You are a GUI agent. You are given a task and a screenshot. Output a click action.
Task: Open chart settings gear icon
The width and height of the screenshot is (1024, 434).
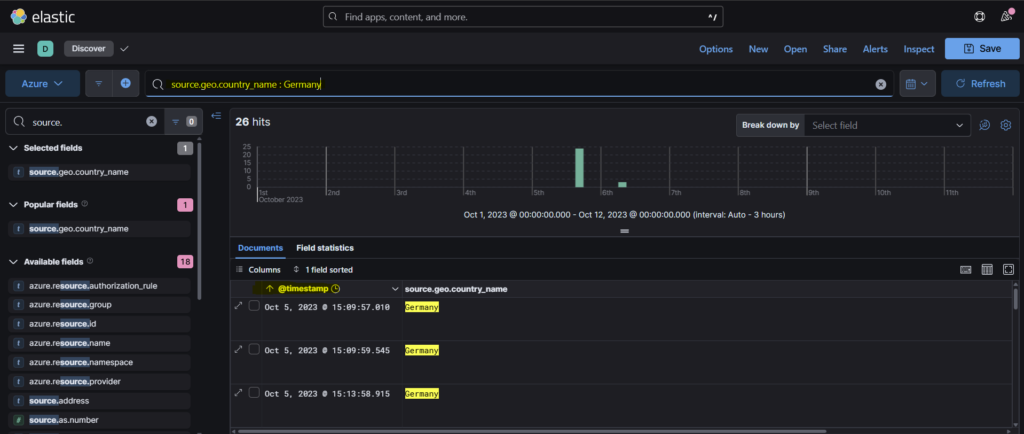pyautogui.click(x=1006, y=125)
